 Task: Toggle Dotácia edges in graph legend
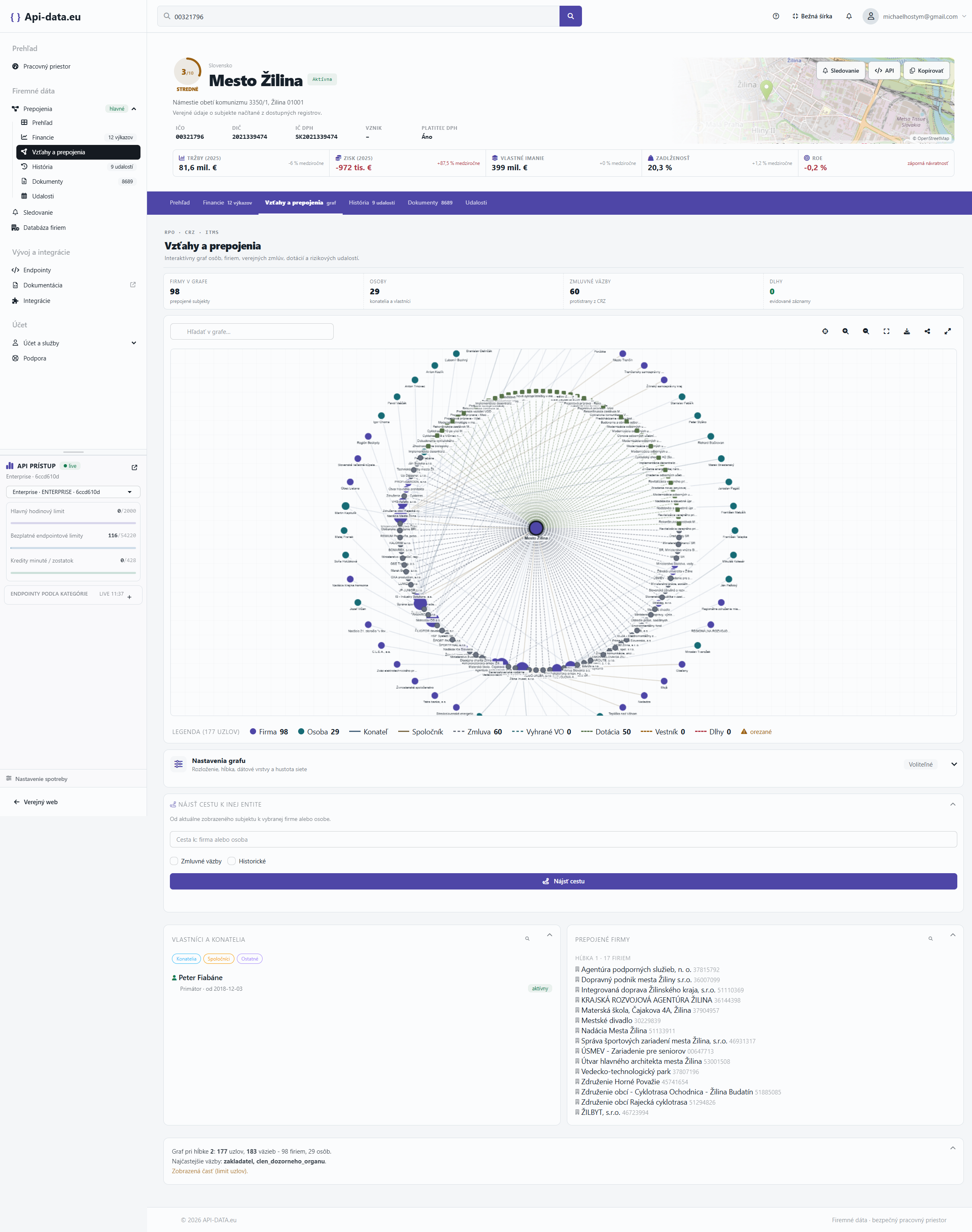[606, 732]
